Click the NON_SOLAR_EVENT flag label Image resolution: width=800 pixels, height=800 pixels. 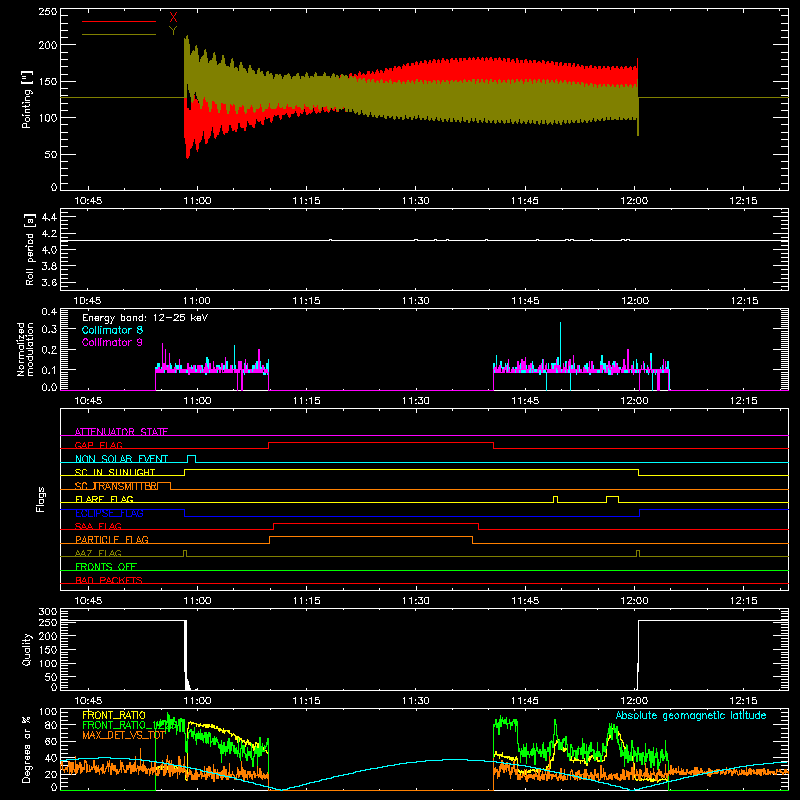[x=121, y=459]
